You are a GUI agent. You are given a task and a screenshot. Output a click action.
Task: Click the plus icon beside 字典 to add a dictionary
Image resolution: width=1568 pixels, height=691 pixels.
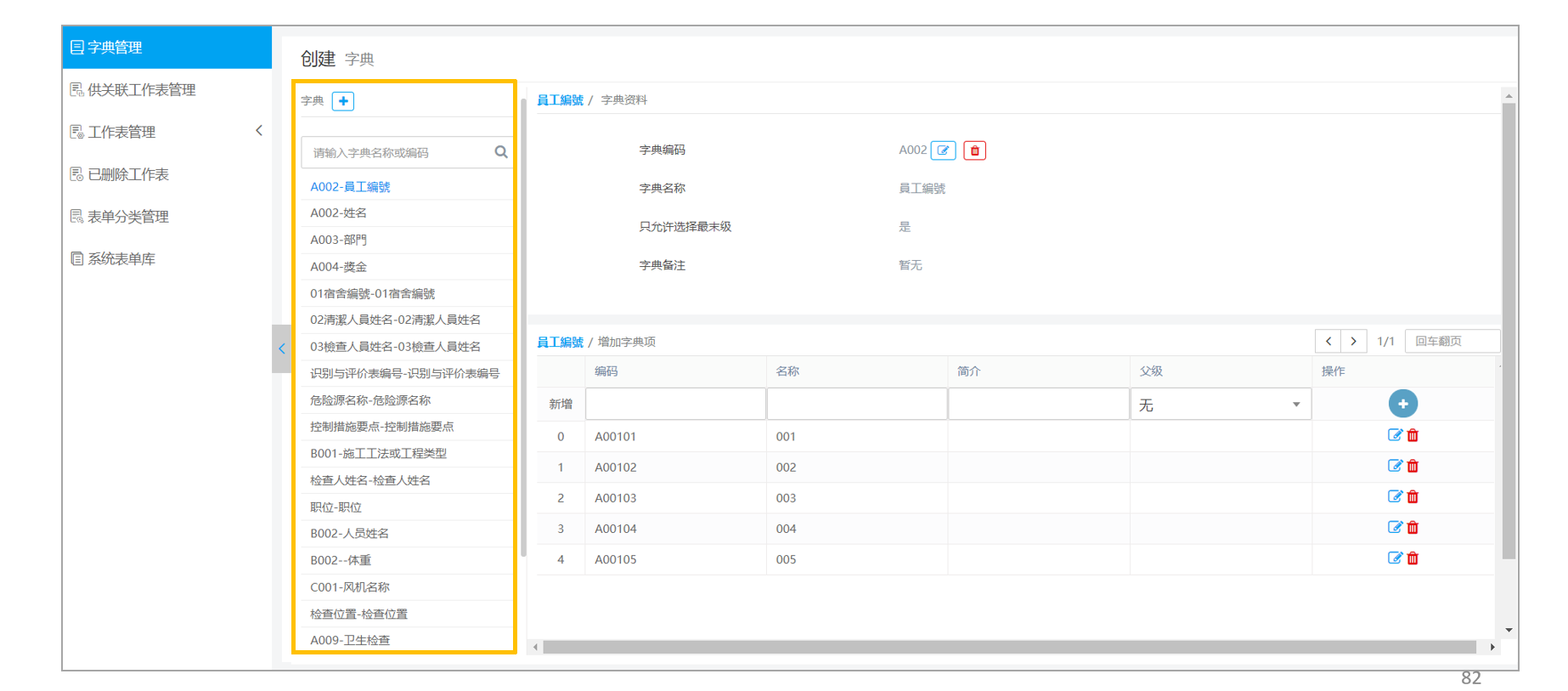343,101
